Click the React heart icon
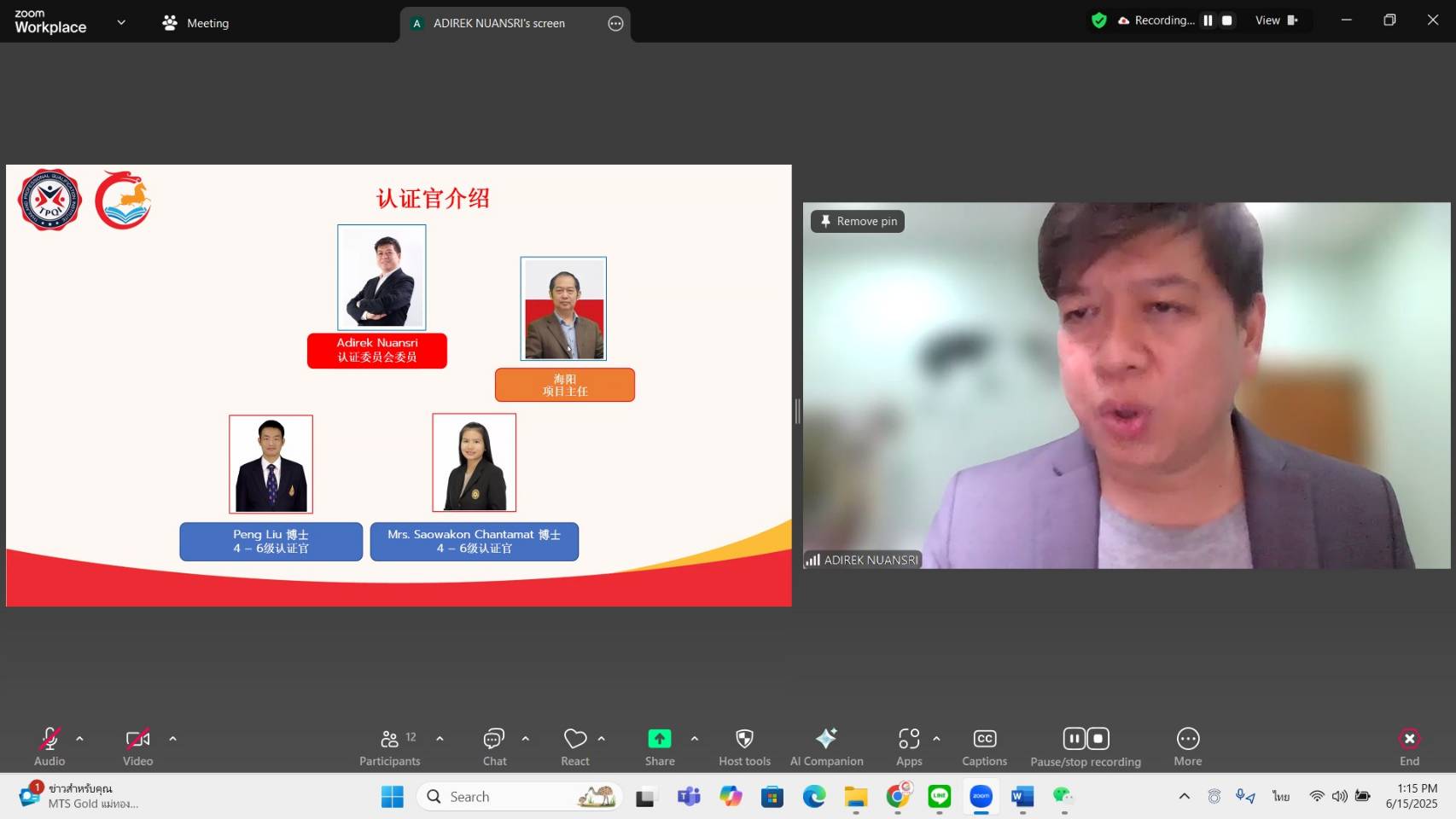1456x819 pixels. [x=575, y=746]
